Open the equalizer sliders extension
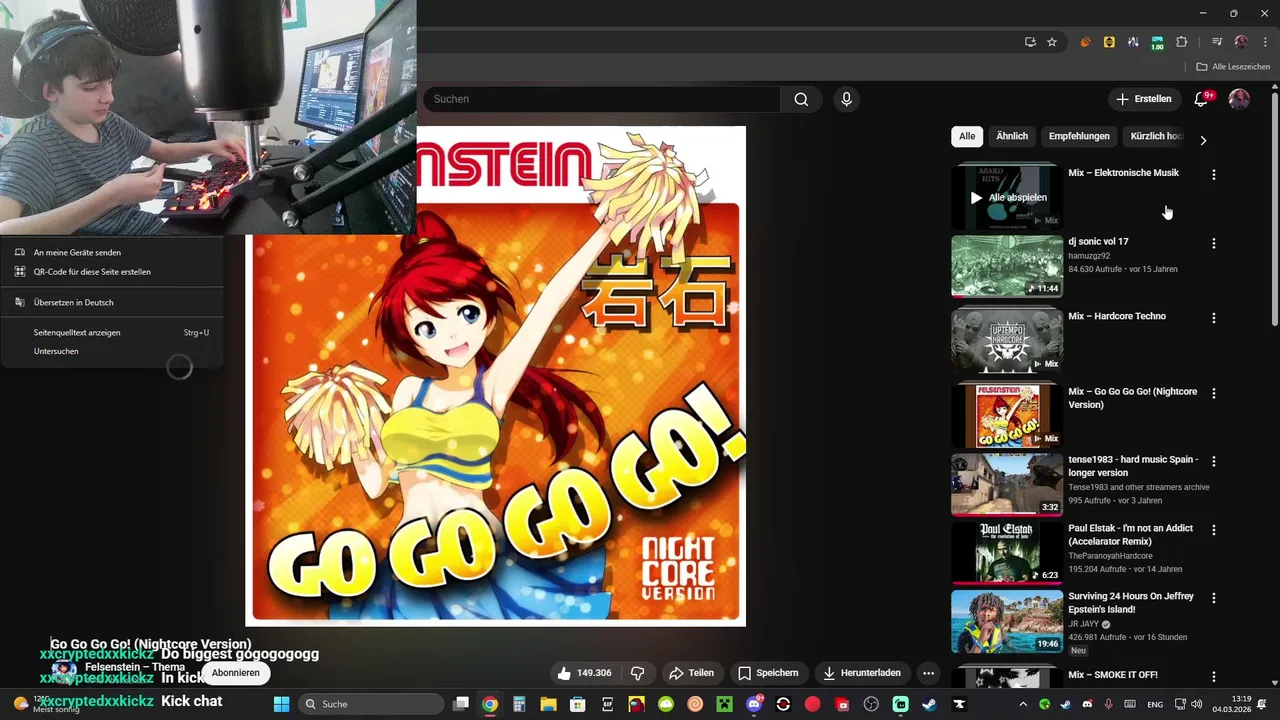 point(1133,42)
